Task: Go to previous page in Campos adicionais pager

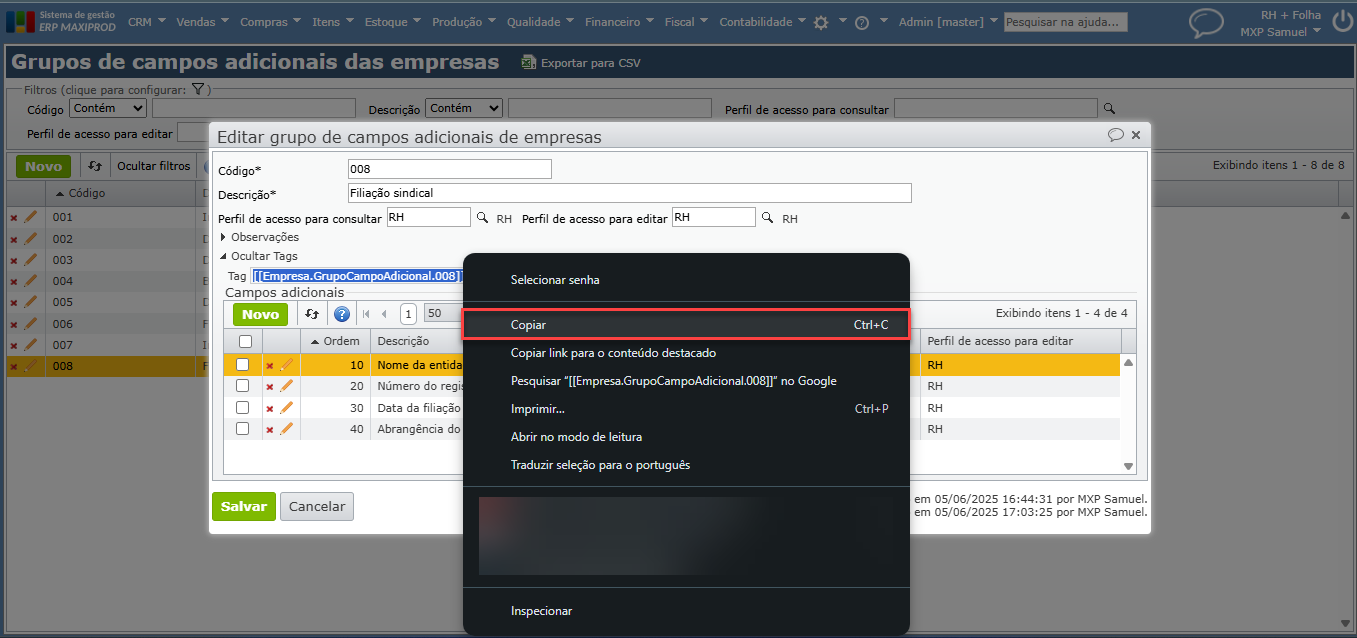Action: coord(384,314)
